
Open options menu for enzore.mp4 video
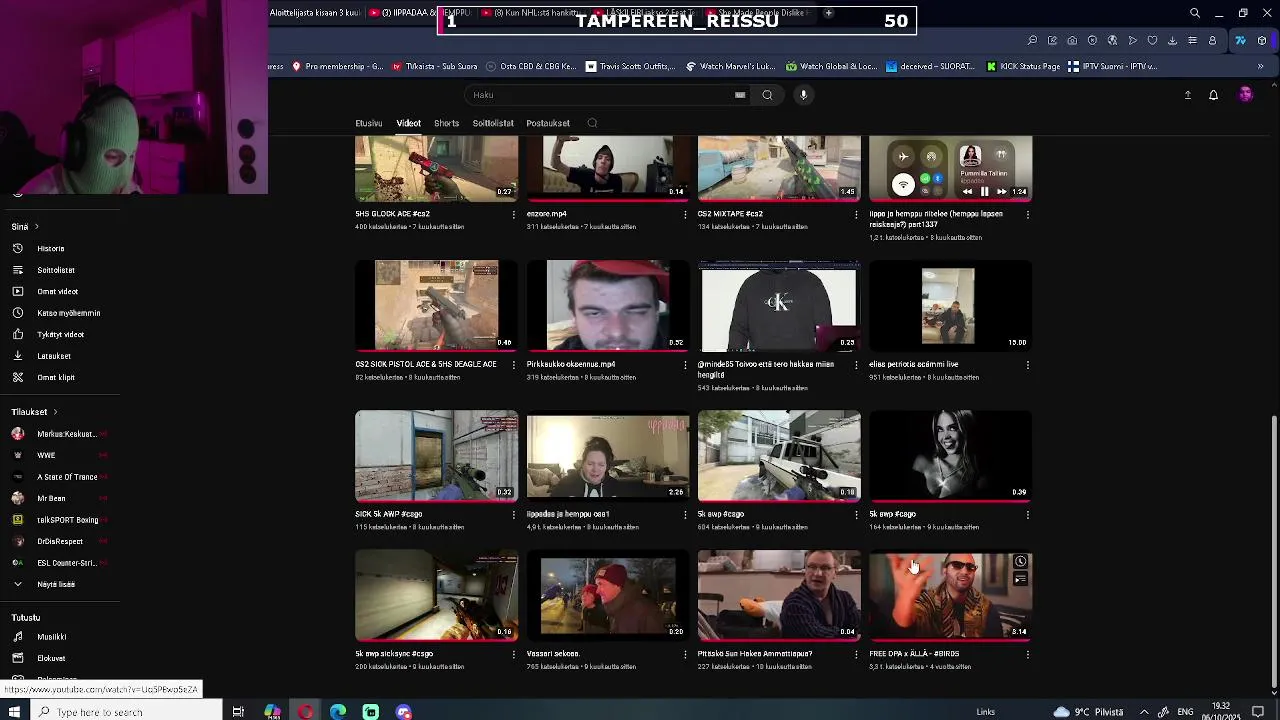(x=685, y=214)
